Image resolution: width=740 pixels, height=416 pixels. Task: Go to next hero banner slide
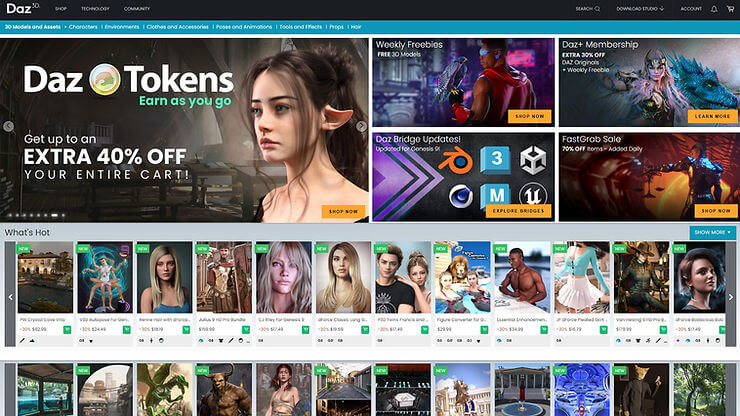(x=361, y=126)
